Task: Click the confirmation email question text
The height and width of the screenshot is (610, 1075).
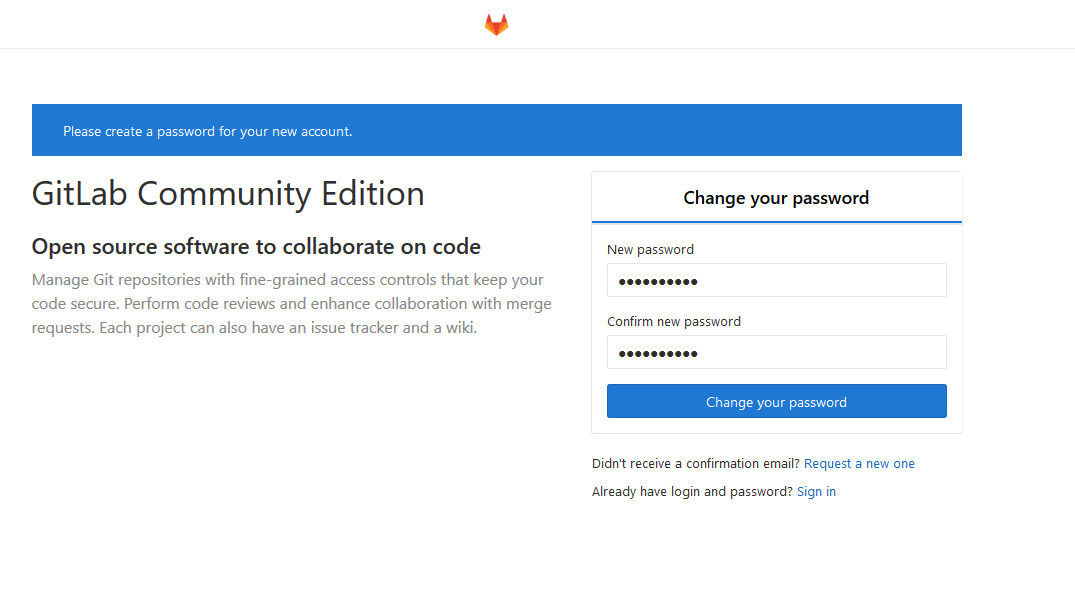Action: [x=695, y=464]
